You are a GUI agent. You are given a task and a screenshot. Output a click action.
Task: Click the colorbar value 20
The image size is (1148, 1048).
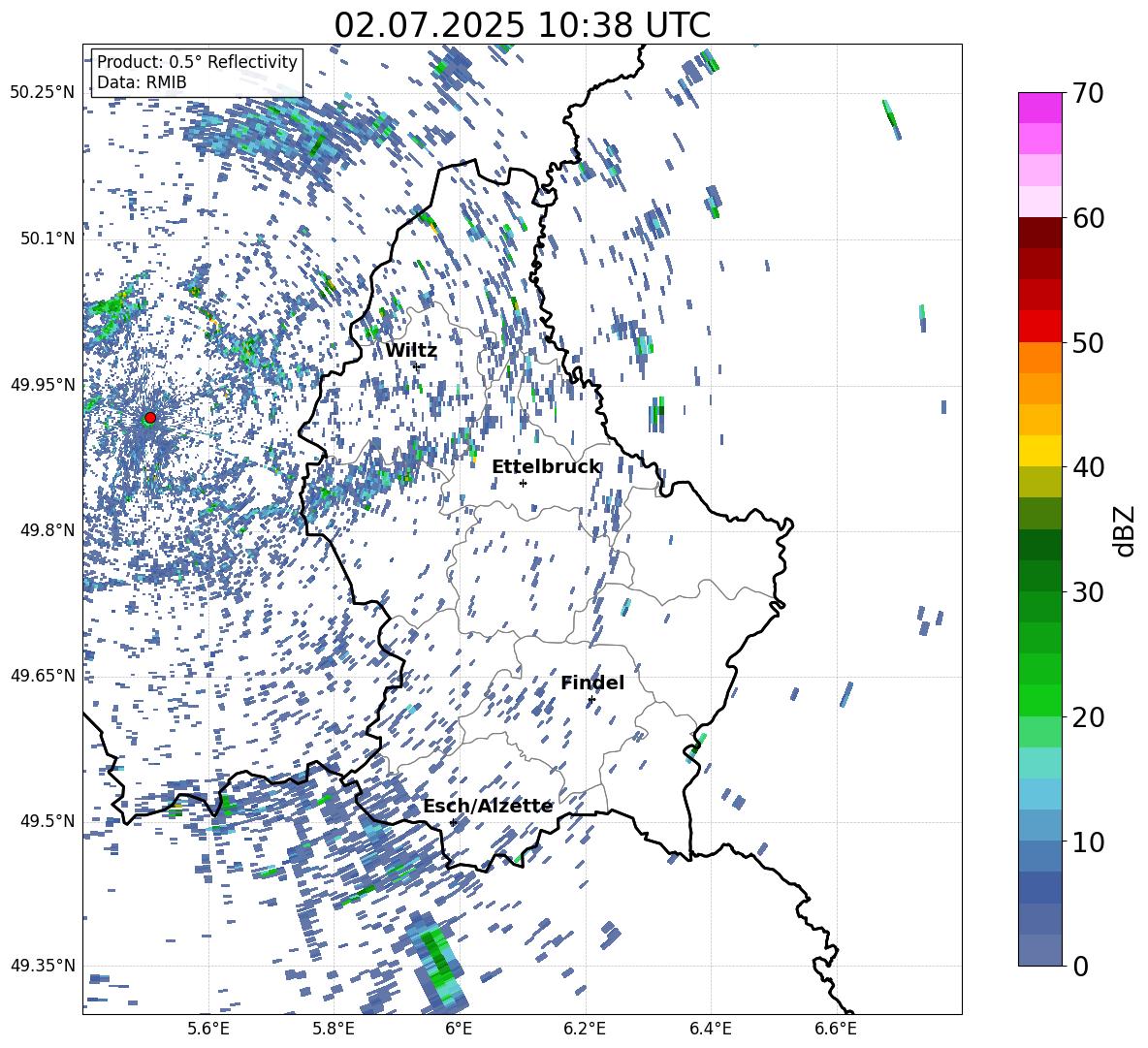pos(1089,716)
